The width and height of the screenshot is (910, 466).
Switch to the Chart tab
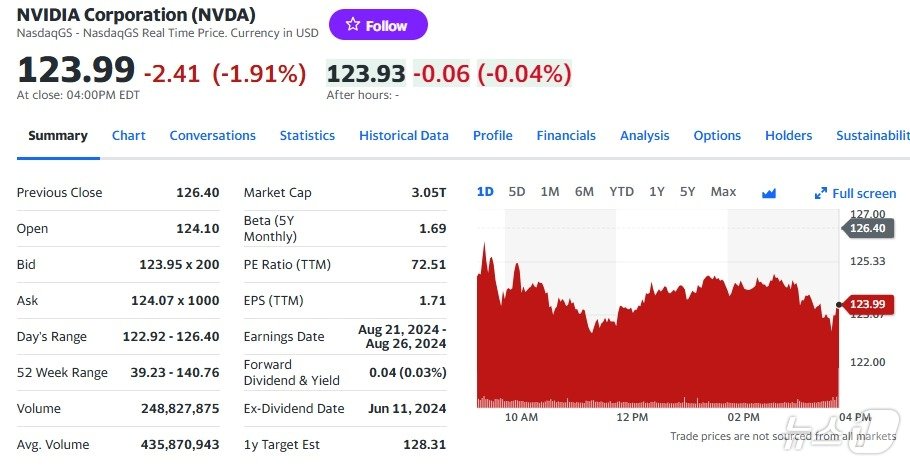(x=129, y=136)
